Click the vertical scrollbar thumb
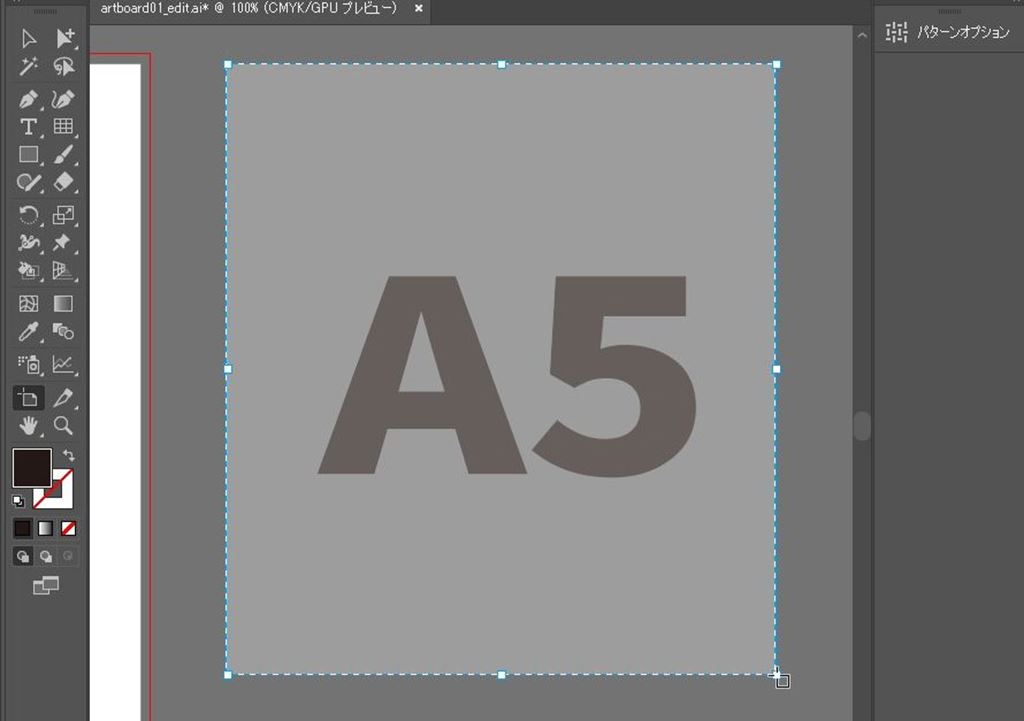The image size is (1024, 721). click(x=862, y=426)
